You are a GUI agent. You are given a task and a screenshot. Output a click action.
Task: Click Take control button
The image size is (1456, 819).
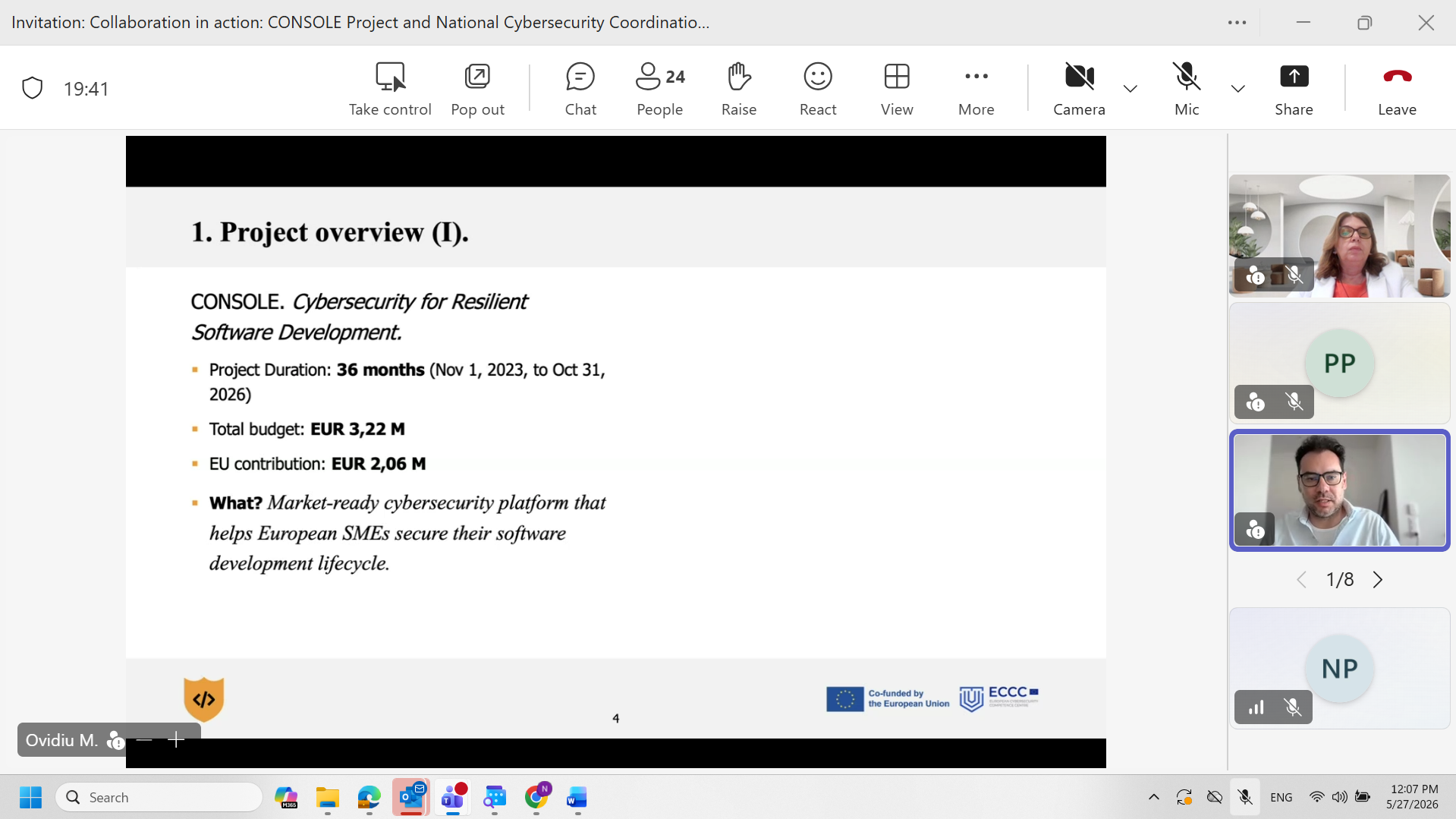click(x=390, y=89)
